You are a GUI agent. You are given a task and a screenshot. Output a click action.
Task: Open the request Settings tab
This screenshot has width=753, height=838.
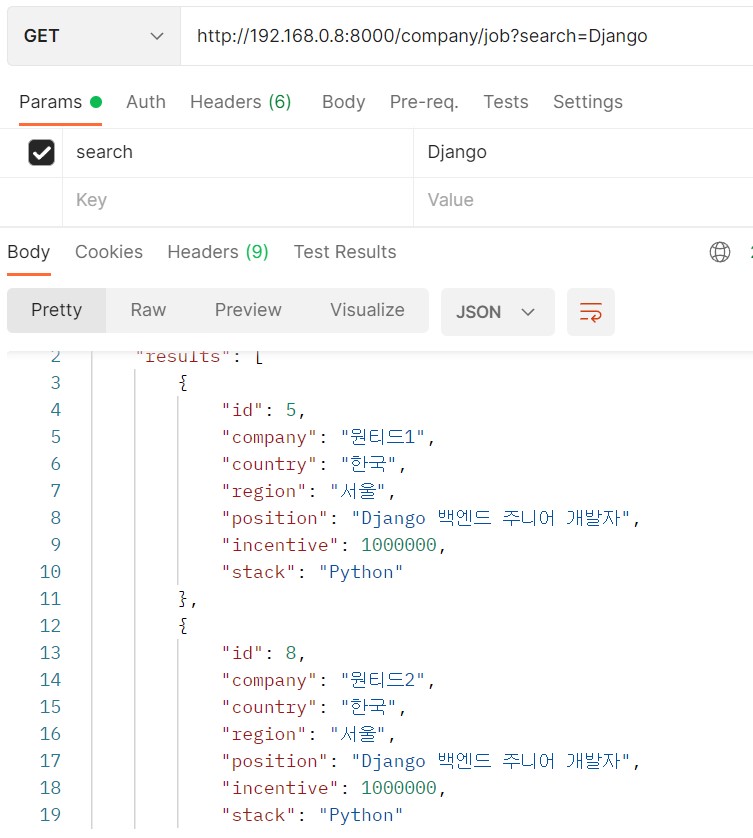[x=587, y=101]
